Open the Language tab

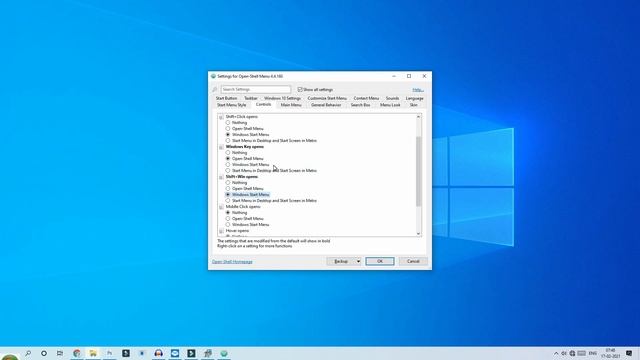coord(414,98)
